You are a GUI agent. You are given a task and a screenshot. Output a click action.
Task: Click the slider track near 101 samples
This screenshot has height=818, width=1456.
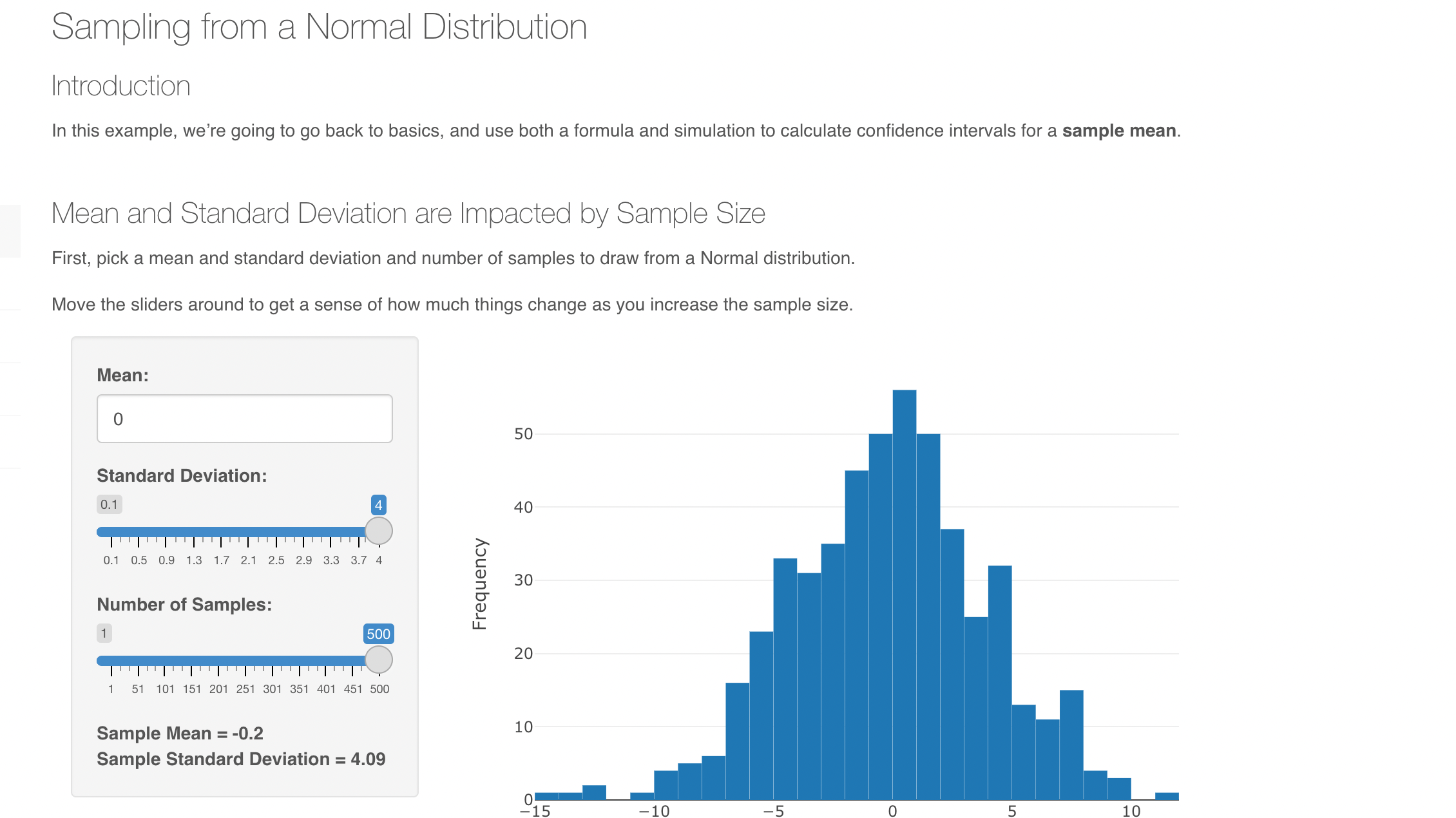pyautogui.click(x=166, y=660)
